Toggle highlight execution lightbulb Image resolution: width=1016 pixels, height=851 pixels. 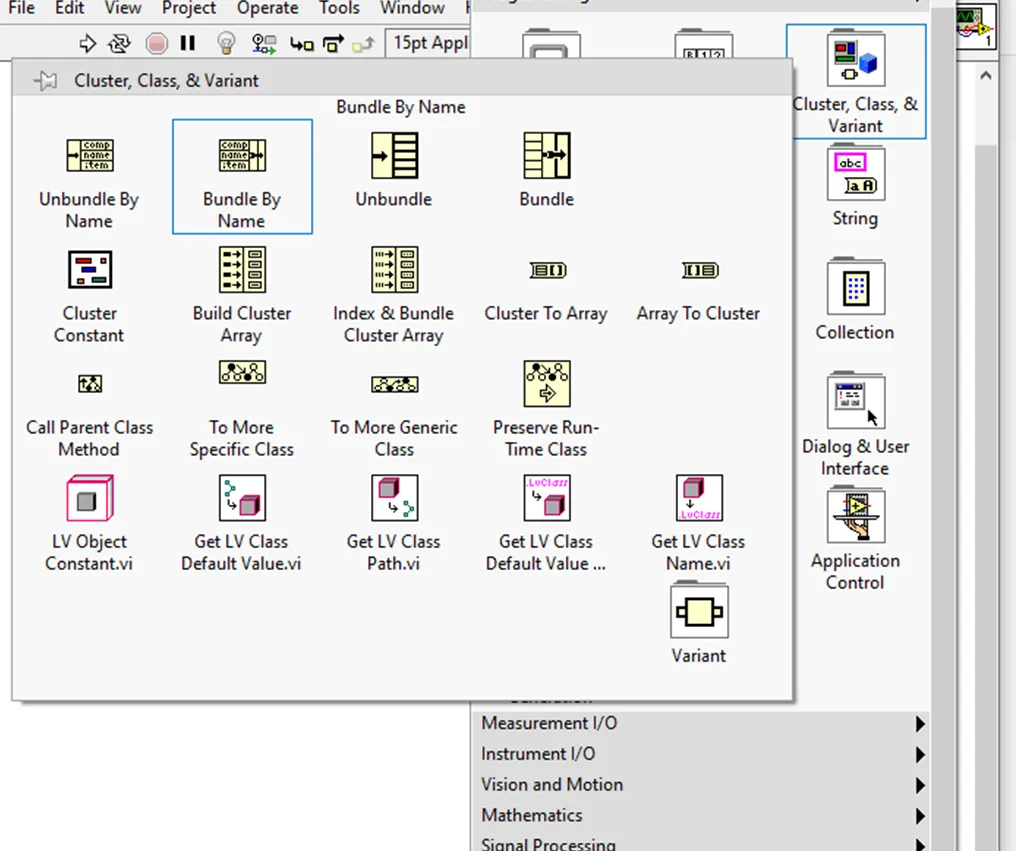pyautogui.click(x=225, y=43)
